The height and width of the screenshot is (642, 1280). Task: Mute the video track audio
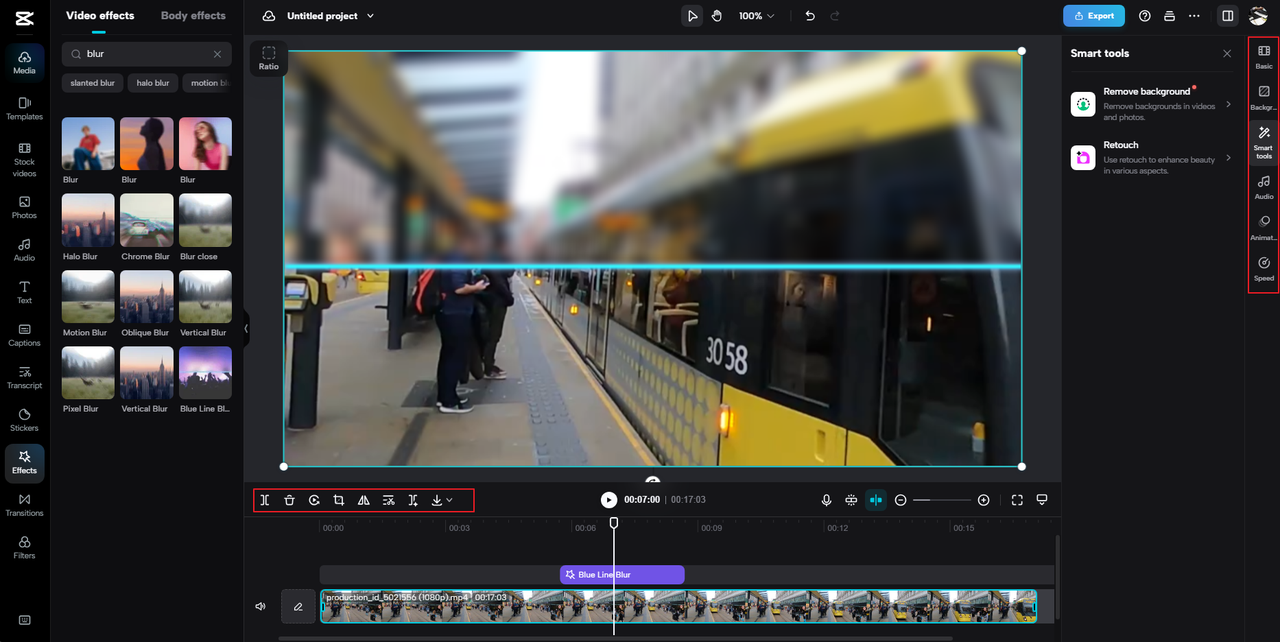(x=260, y=606)
